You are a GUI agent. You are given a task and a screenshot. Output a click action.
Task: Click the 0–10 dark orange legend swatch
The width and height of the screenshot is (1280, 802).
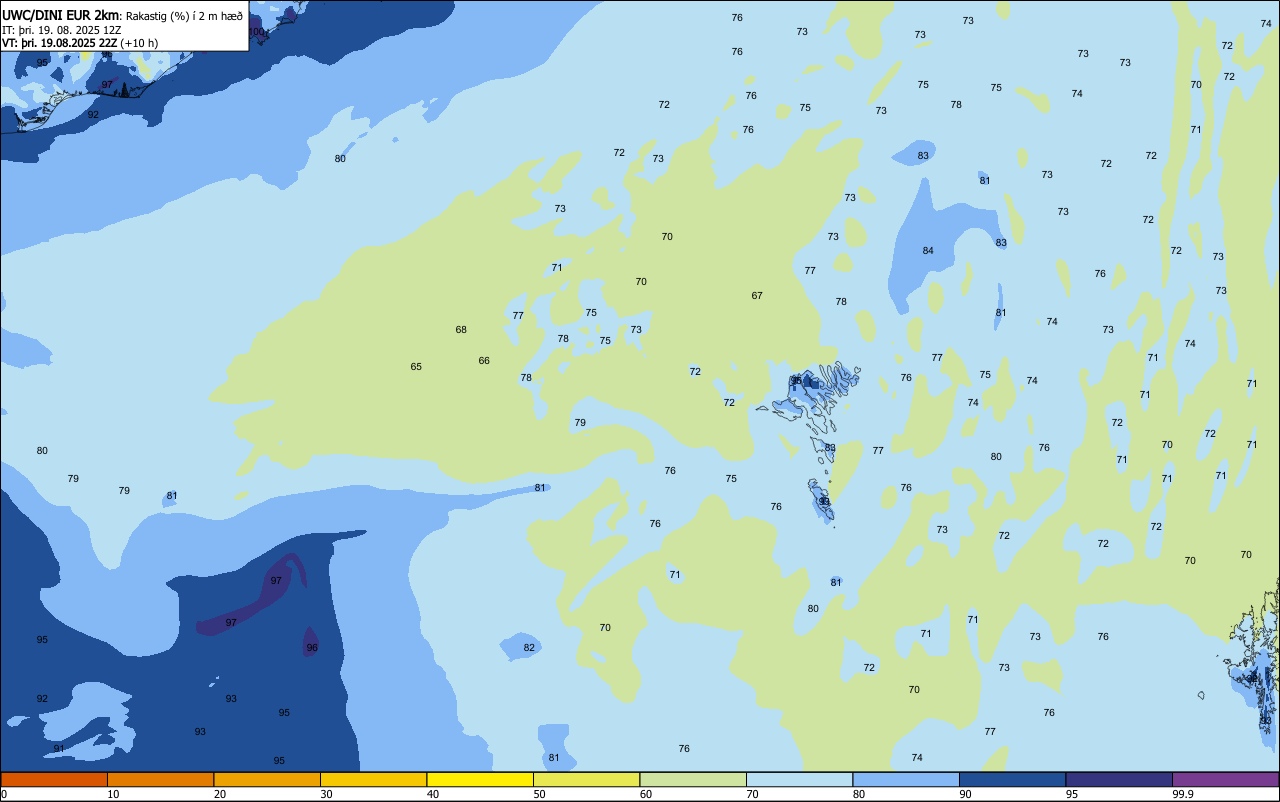(x=54, y=779)
